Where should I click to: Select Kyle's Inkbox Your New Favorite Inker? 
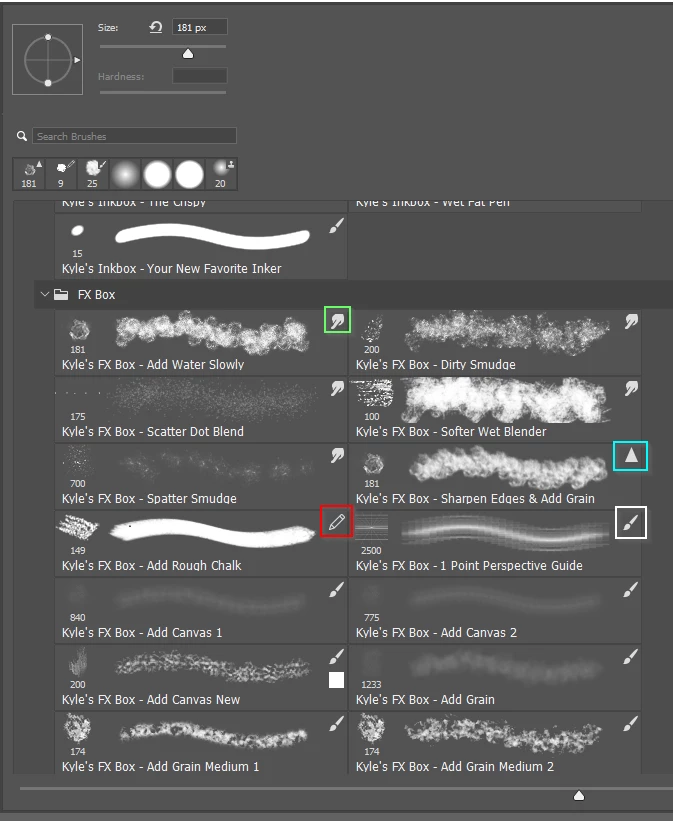point(201,246)
